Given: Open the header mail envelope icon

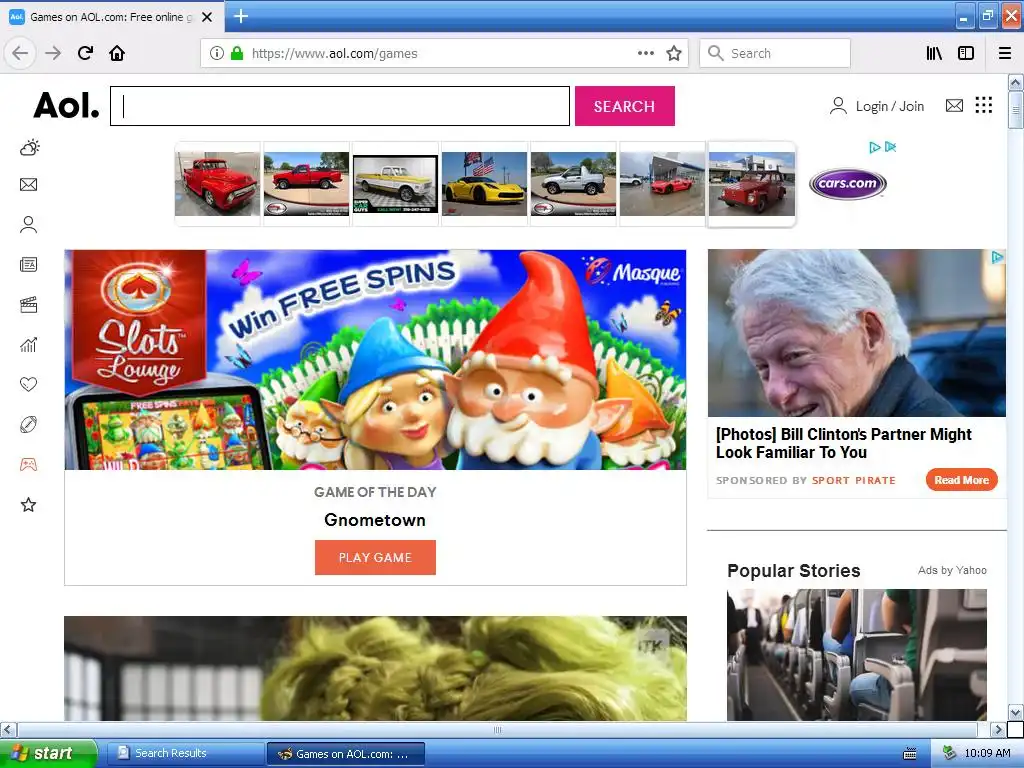Looking at the screenshot, I should tap(954, 105).
